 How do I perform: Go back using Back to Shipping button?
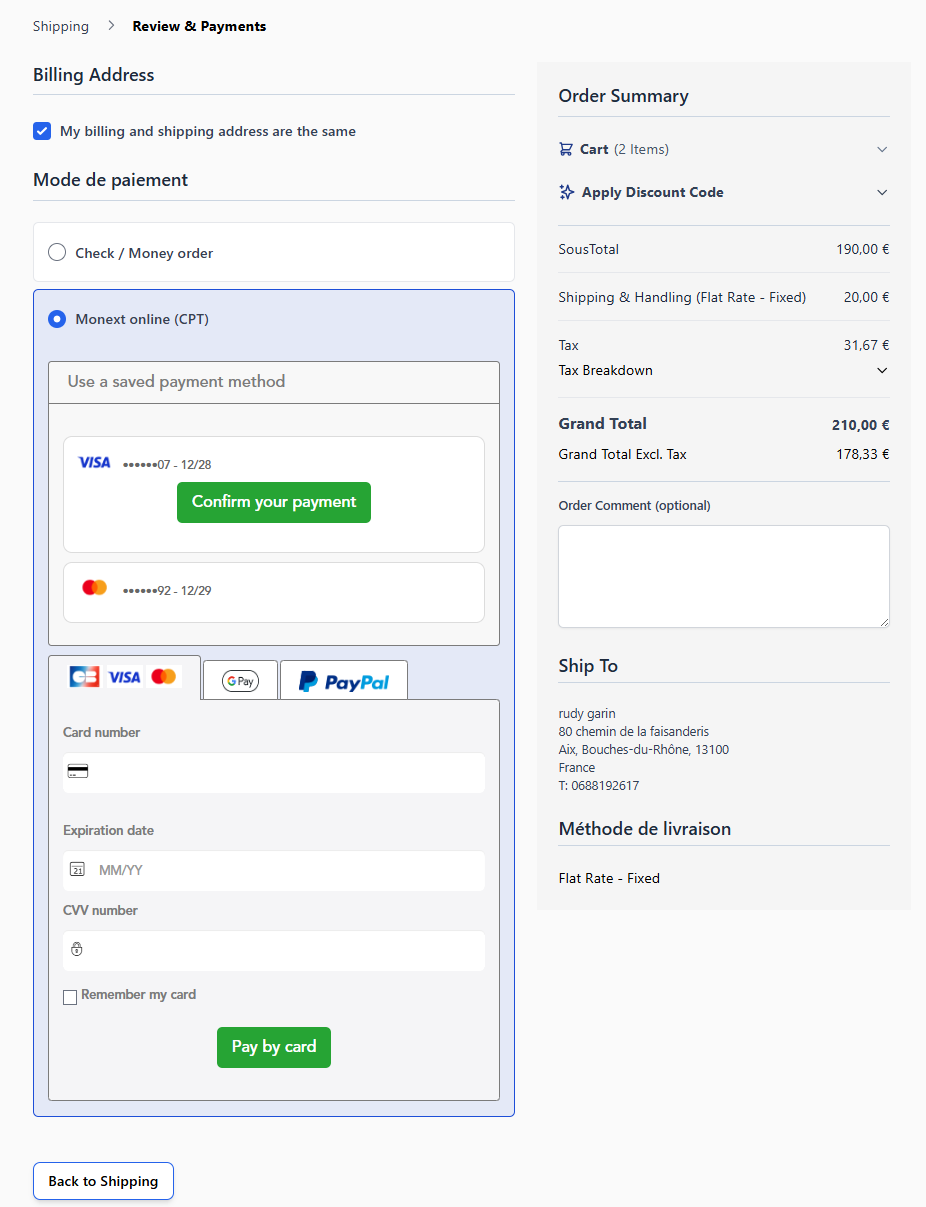(x=103, y=1181)
